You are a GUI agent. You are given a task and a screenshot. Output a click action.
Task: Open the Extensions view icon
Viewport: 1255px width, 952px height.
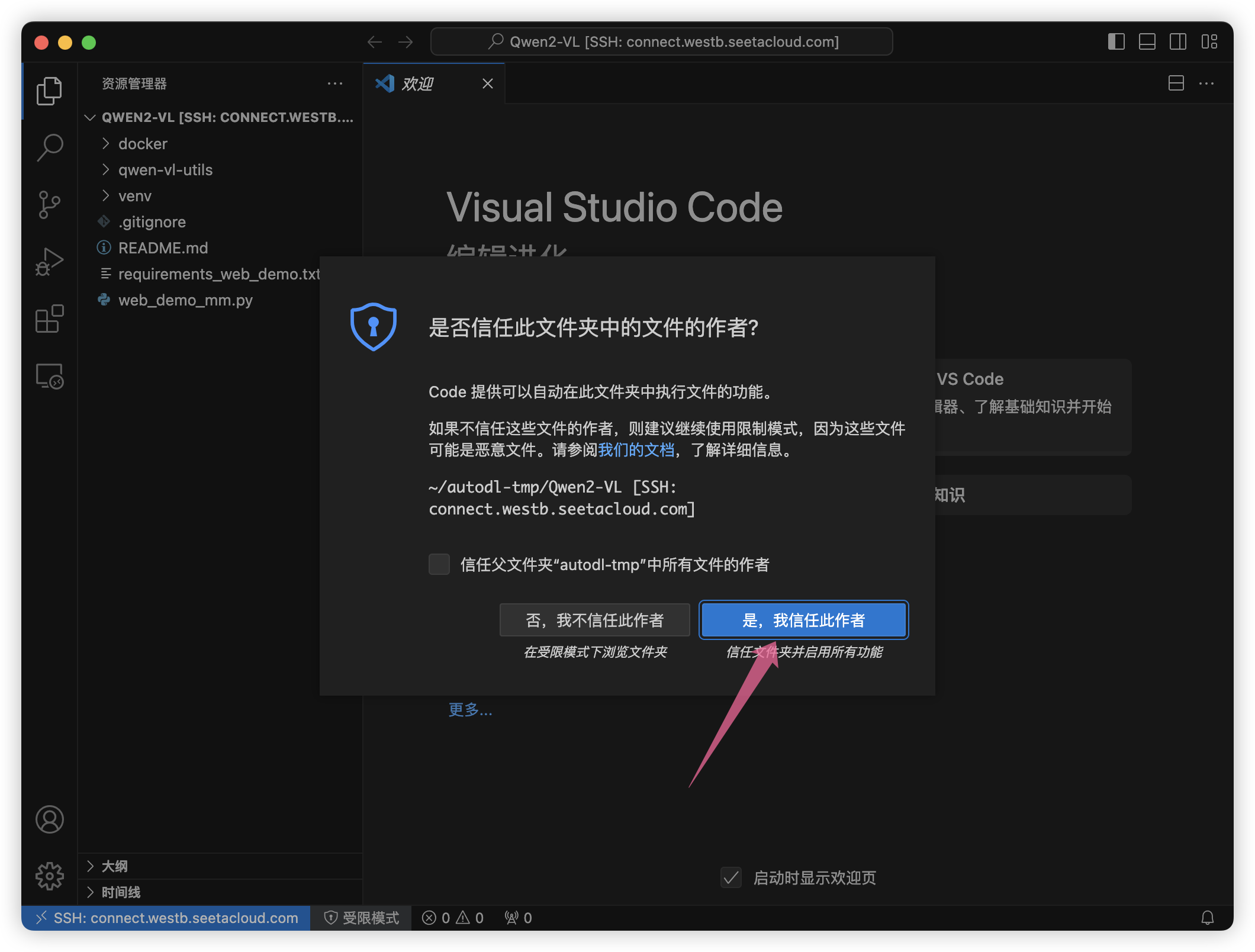[x=50, y=319]
